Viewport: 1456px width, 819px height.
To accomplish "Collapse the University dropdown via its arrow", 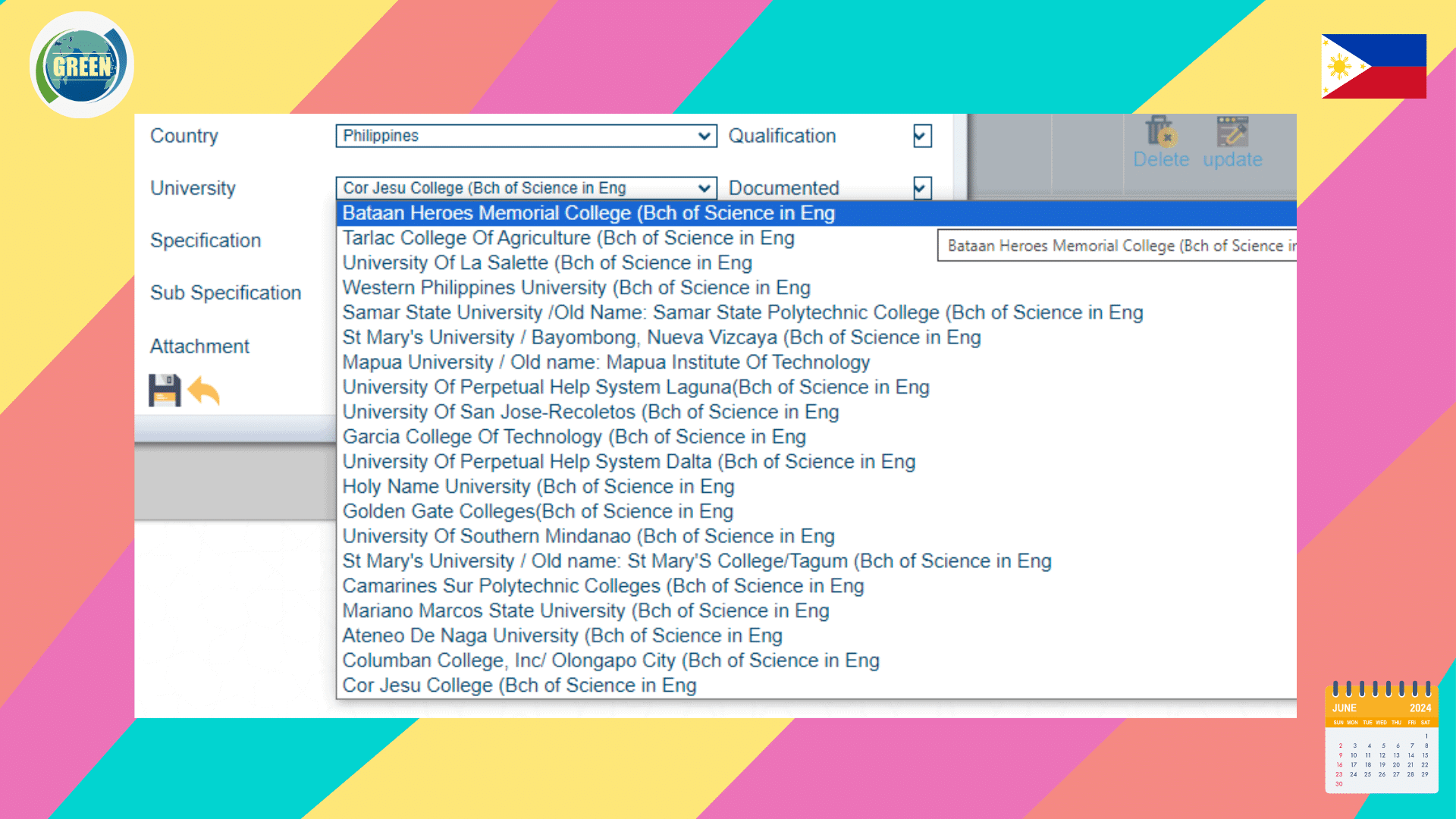I will (704, 188).
